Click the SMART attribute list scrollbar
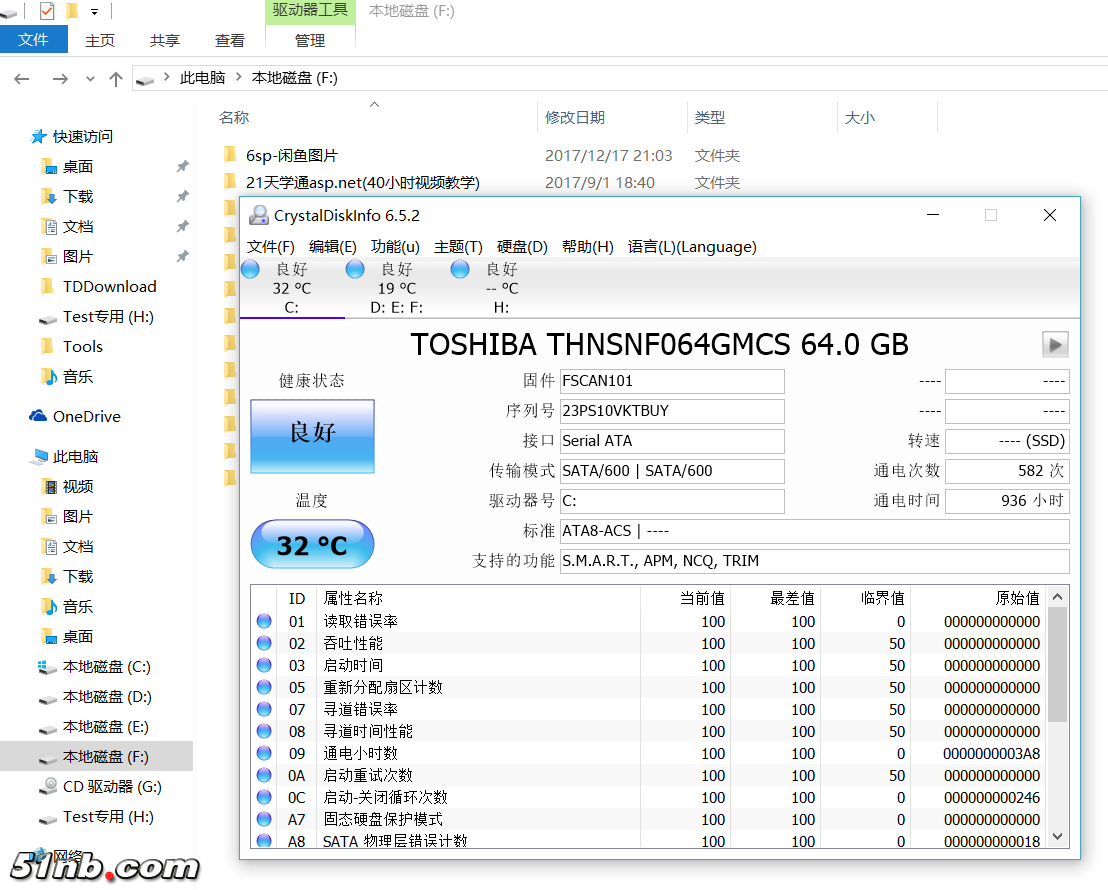The image size is (1108, 890). pyautogui.click(x=1057, y=665)
